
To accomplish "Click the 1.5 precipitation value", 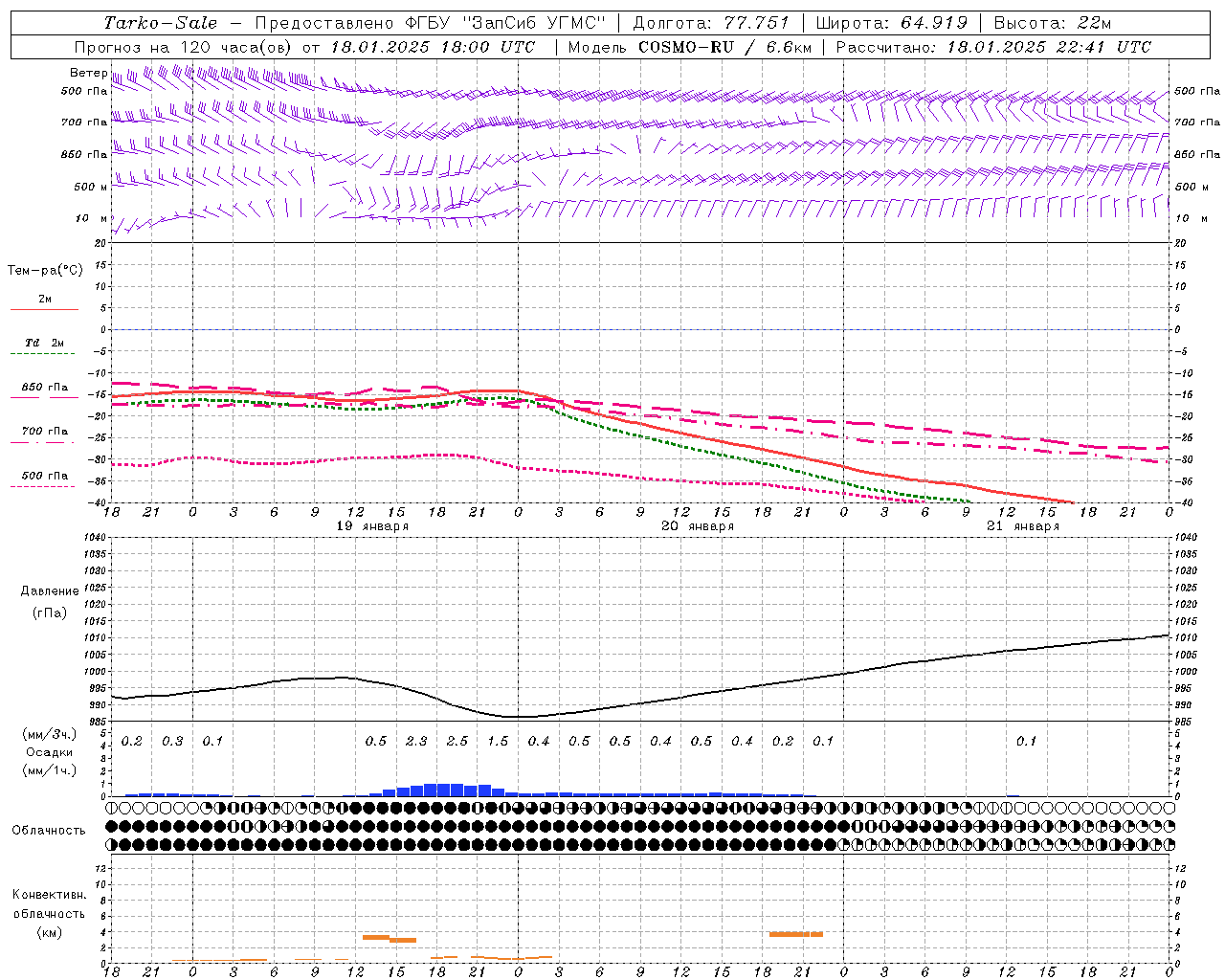I will pyautogui.click(x=498, y=742).
